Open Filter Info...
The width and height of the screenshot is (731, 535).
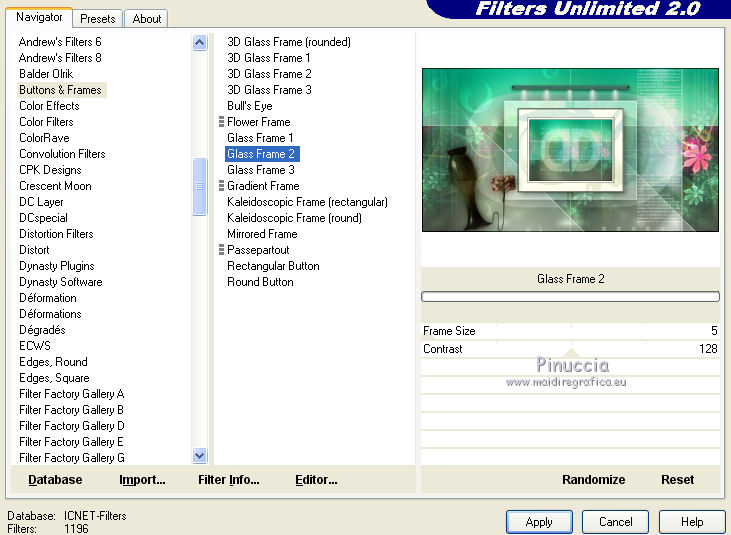(228, 480)
